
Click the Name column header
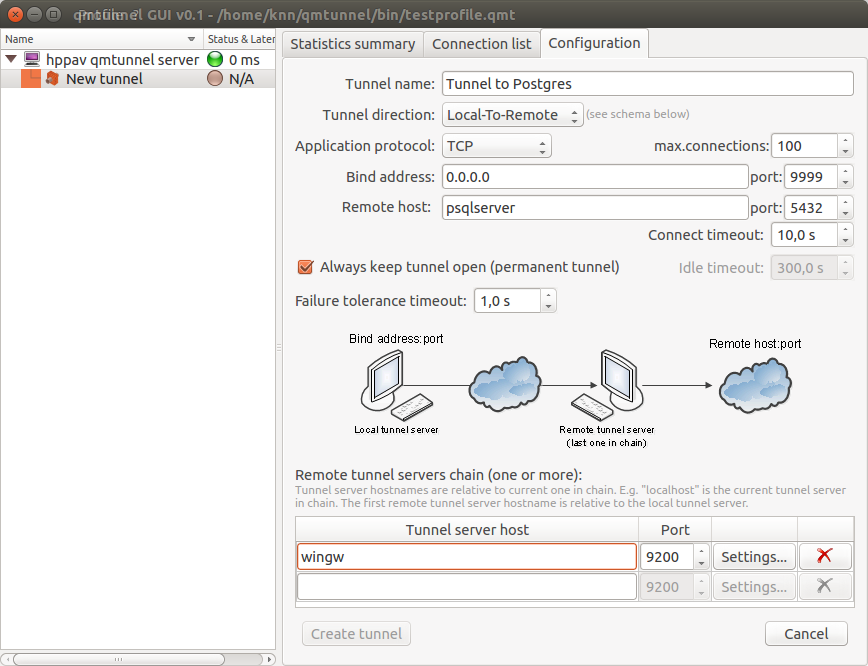[102, 39]
